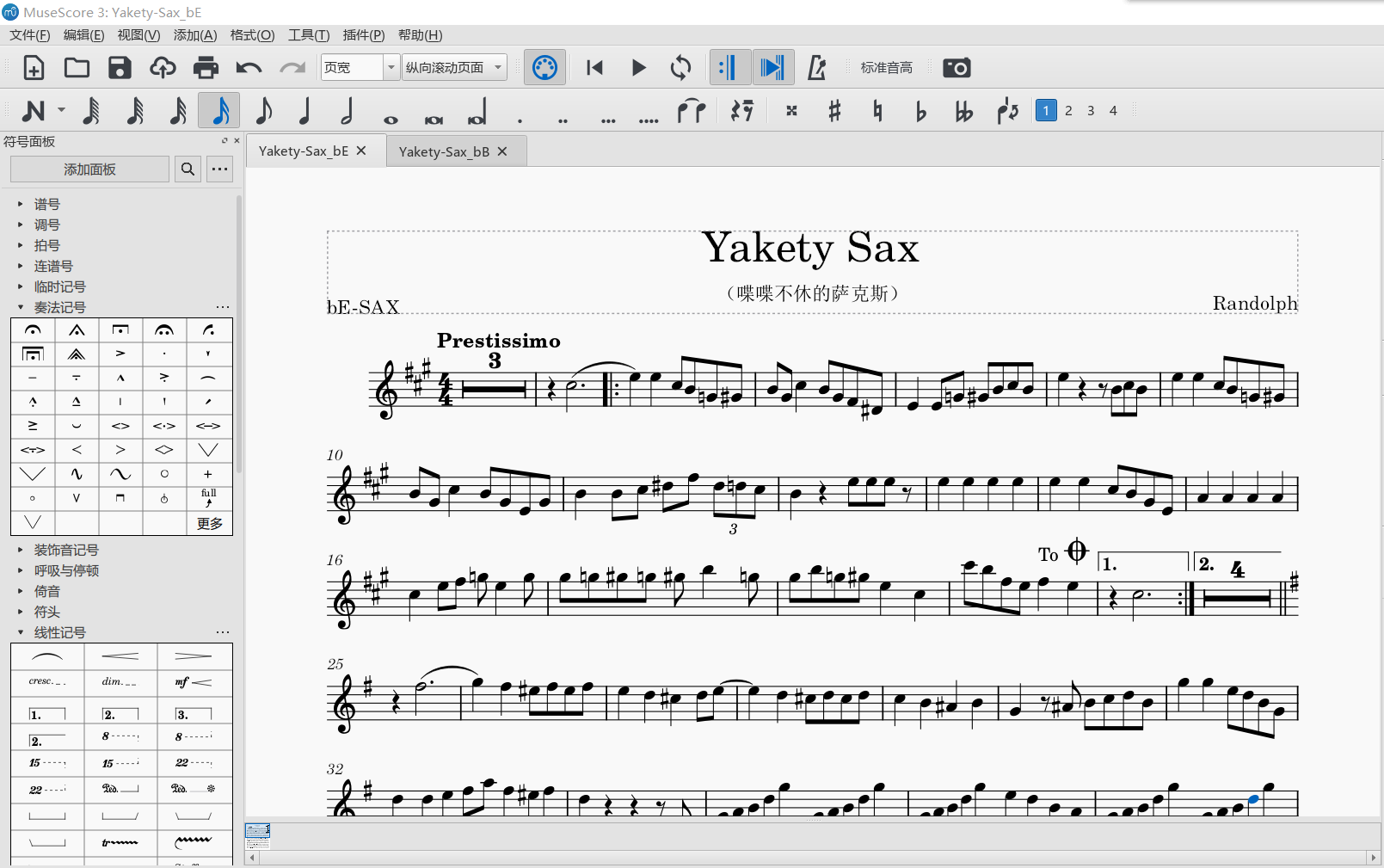This screenshot has height=868, width=1384.
Task: Upload score online via cloud icon
Action: click(x=163, y=68)
